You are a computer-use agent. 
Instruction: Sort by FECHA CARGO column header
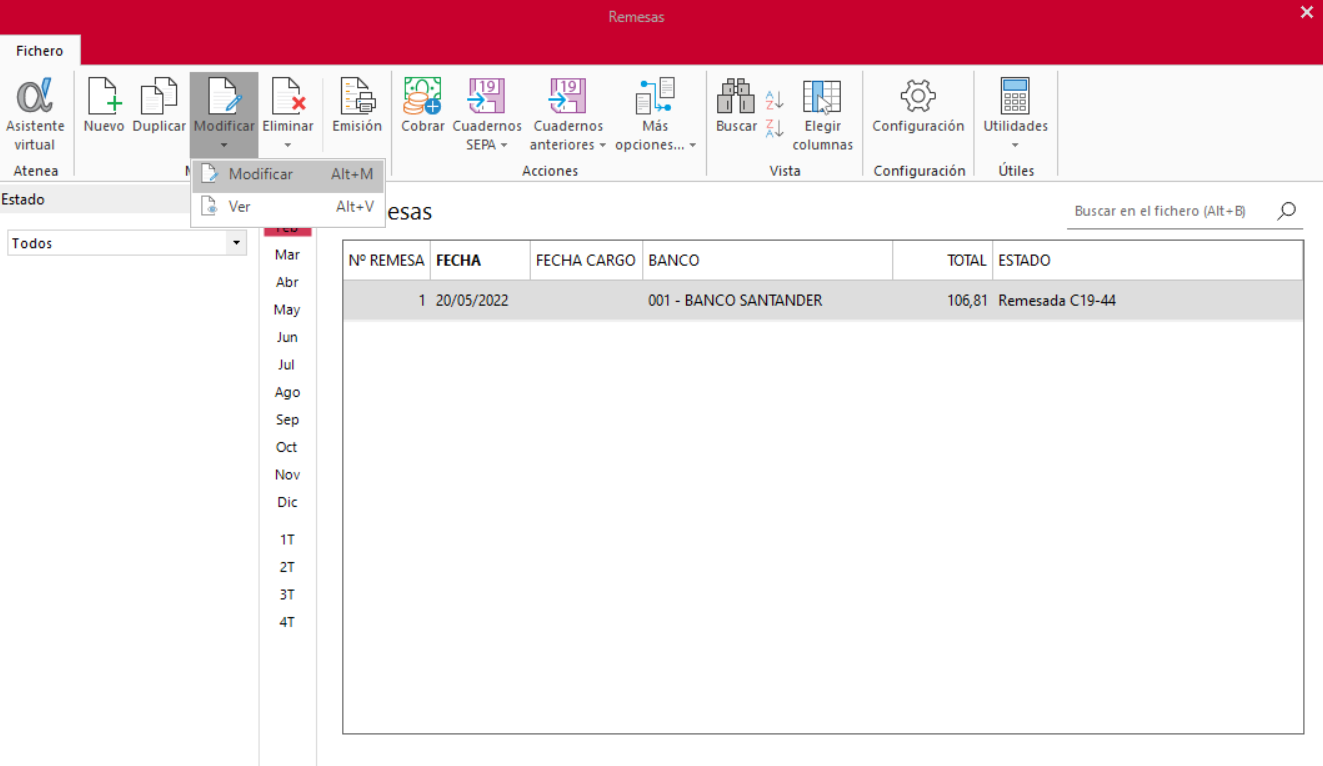(586, 260)
